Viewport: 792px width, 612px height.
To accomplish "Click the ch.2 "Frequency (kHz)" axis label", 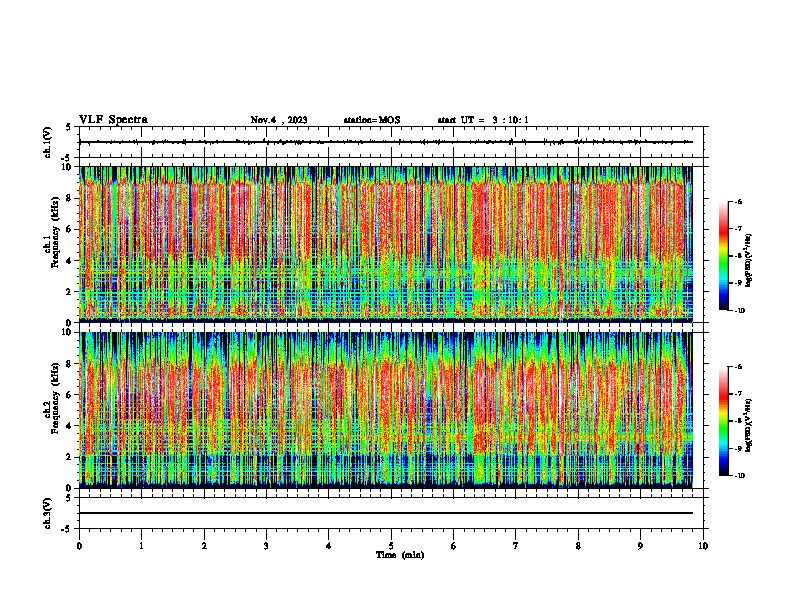I will coord(56,398).
